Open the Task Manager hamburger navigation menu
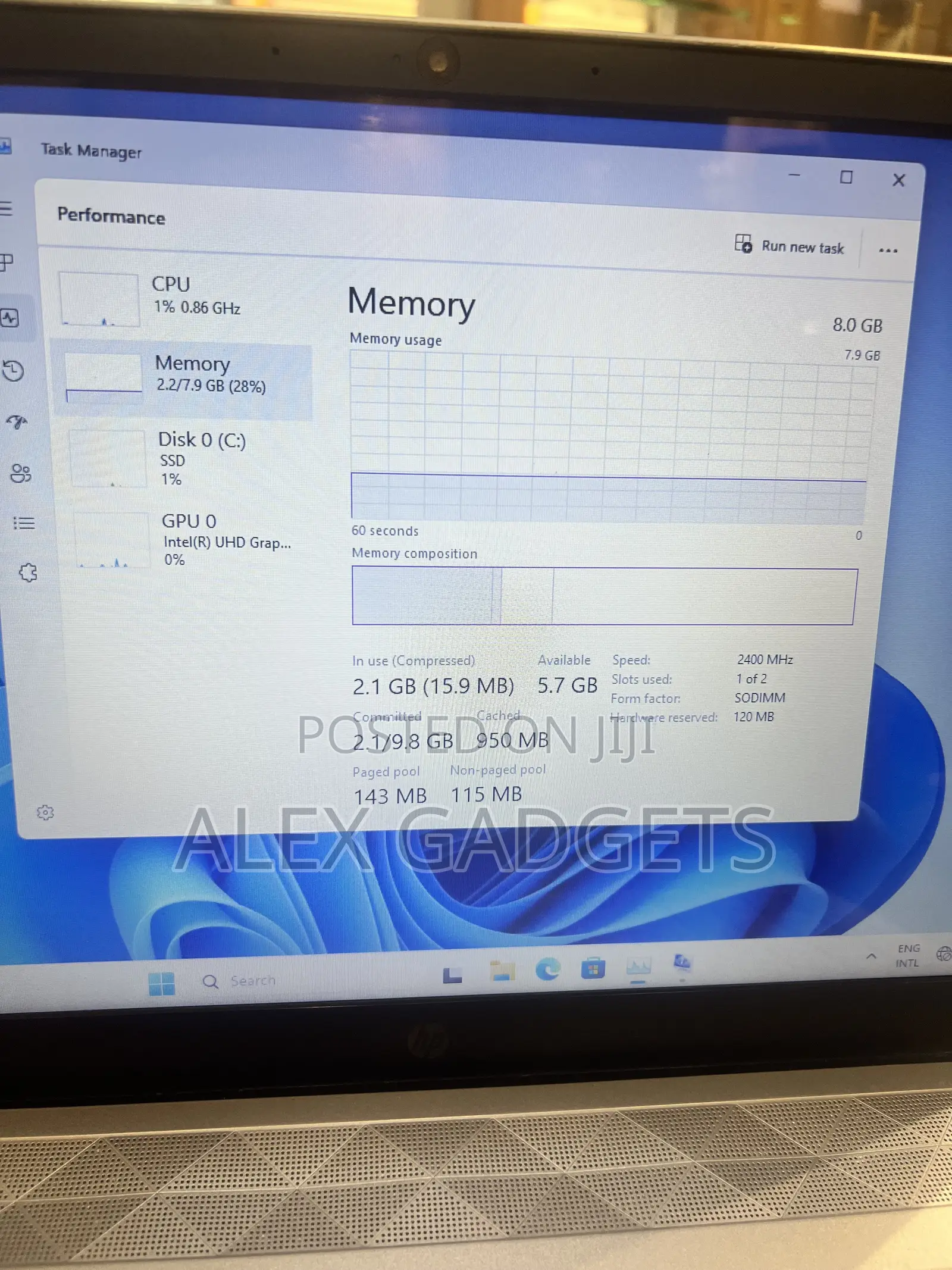This screenshot has height=1270, width=952. point(6,208)
